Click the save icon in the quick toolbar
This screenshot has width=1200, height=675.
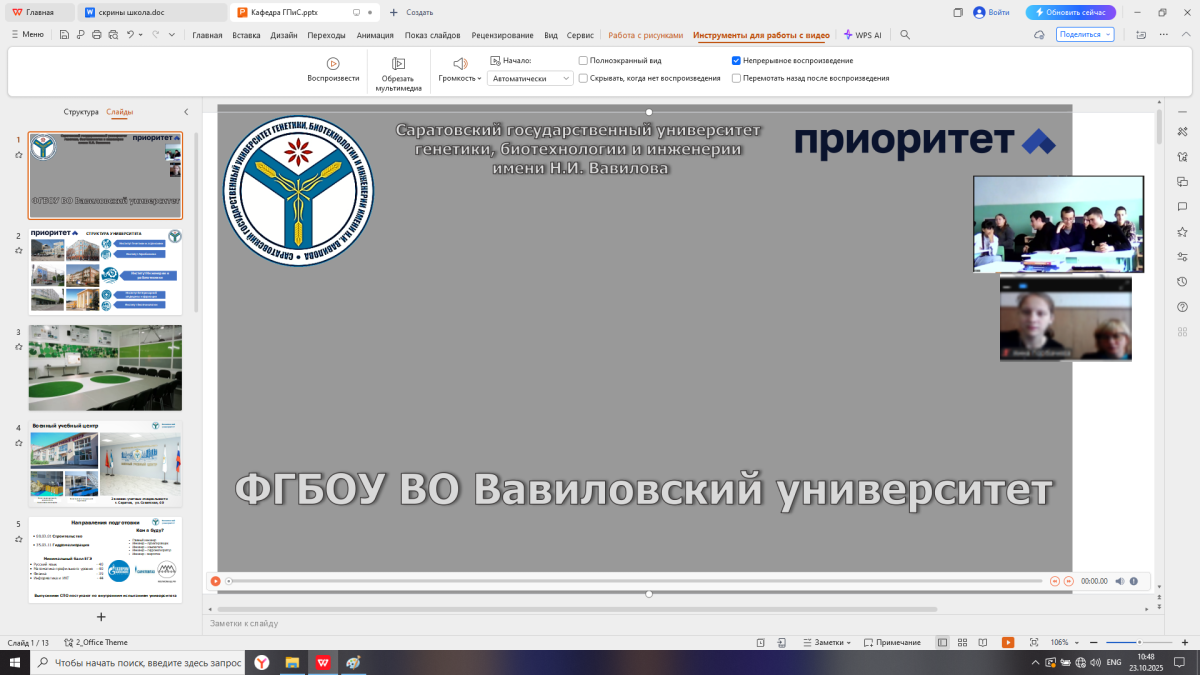pos(65,35)
